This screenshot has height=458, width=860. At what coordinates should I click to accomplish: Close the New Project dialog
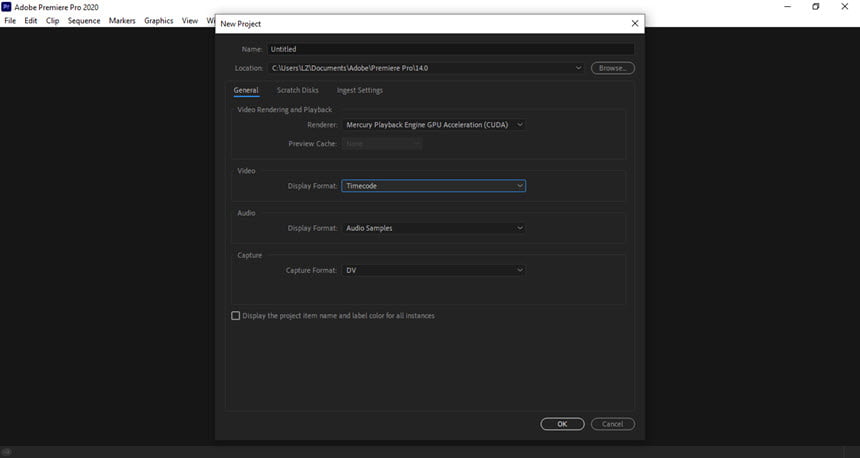pos(635,24)
